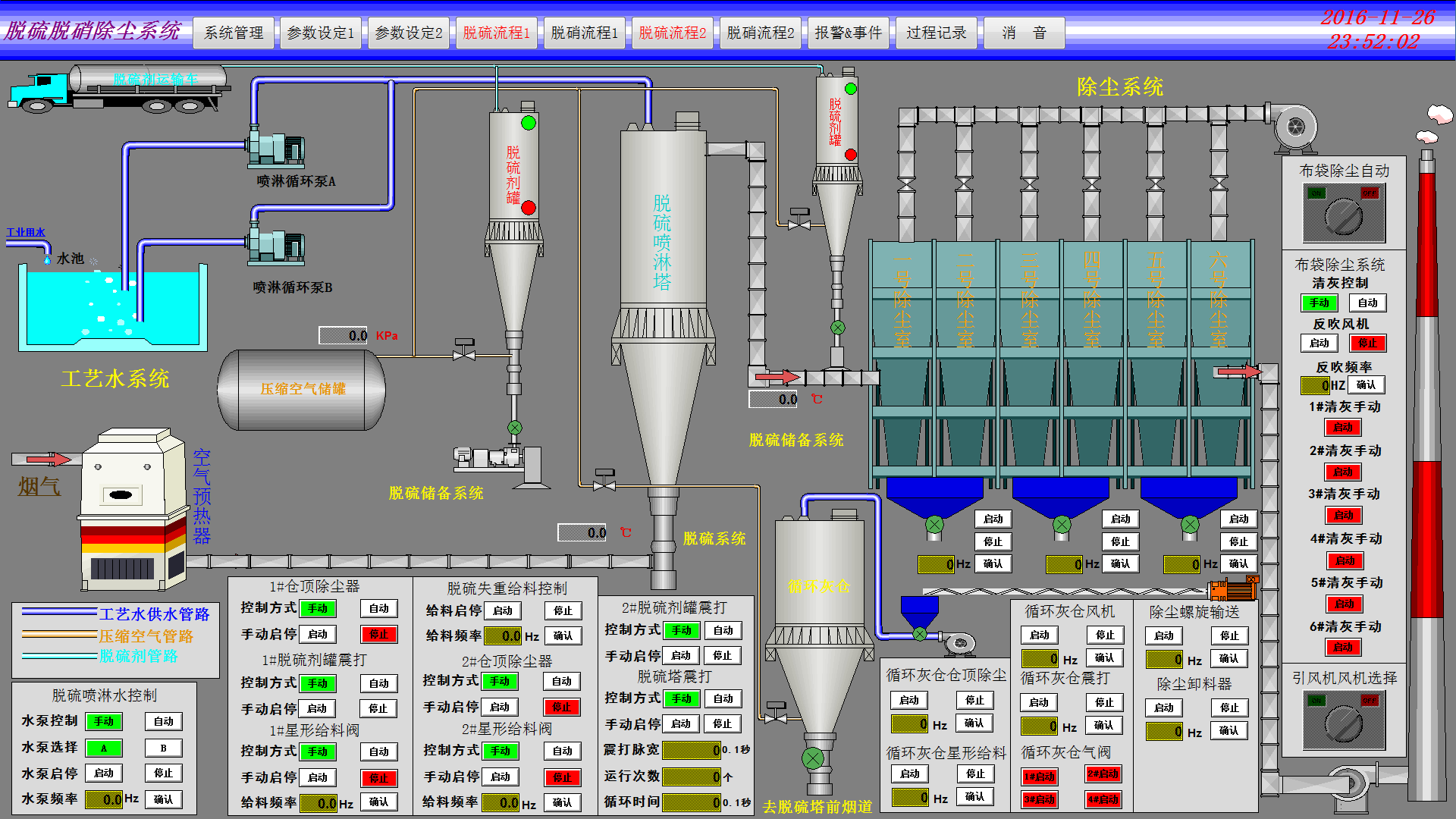
Task: Select the 喷淋循环泵B pump
Action: coord(276,244)
